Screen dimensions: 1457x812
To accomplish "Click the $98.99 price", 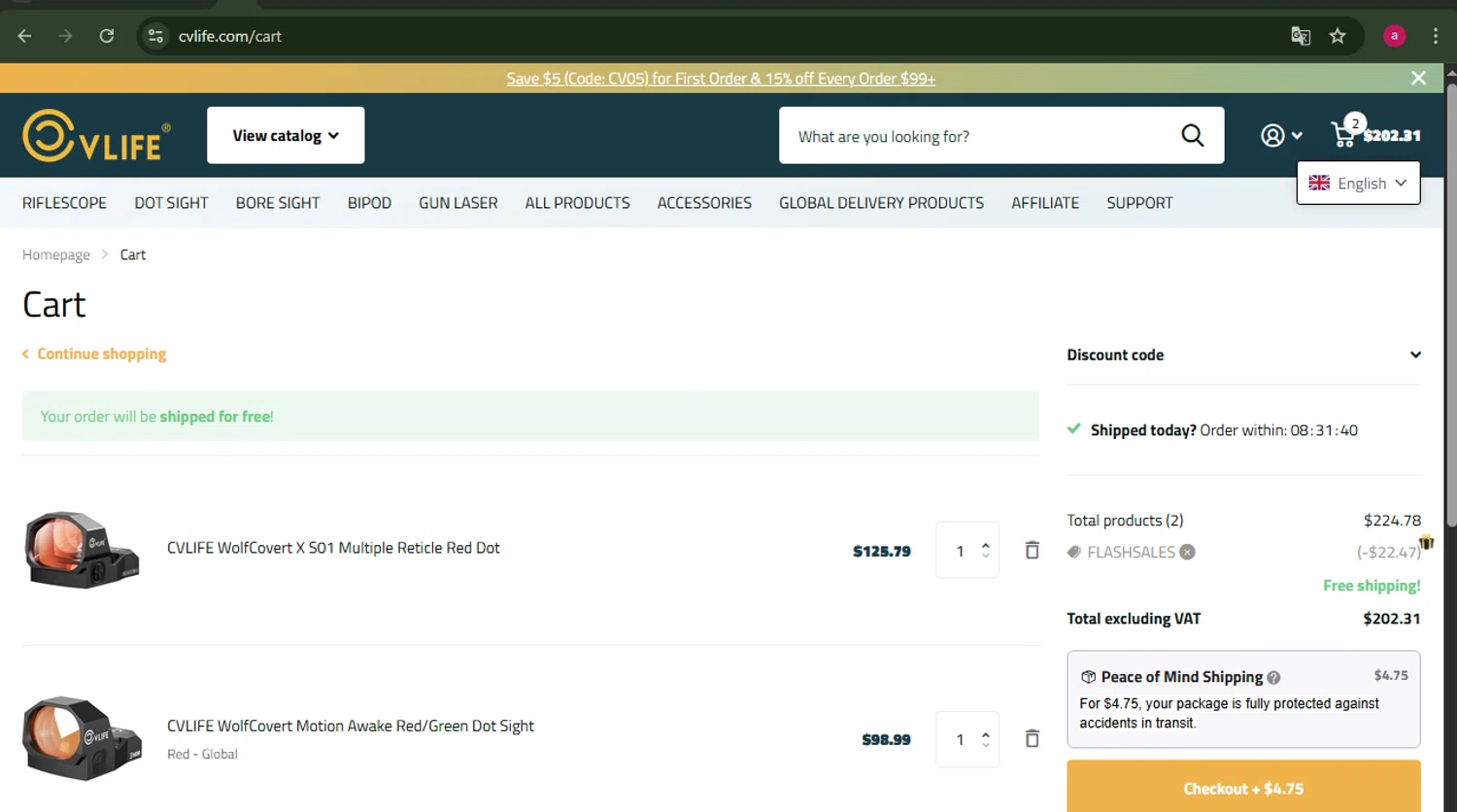I will (886, 739).
